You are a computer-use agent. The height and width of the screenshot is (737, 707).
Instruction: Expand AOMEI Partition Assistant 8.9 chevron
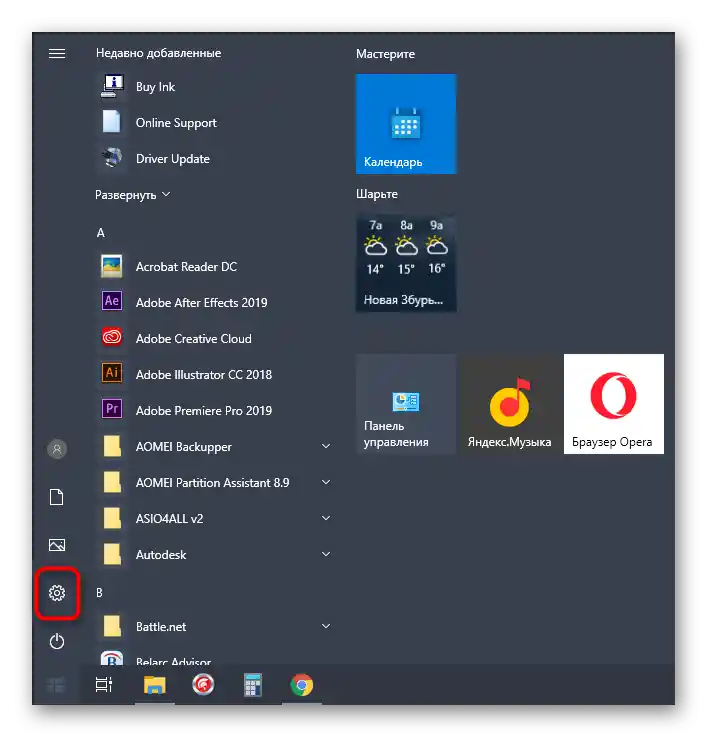326,482
